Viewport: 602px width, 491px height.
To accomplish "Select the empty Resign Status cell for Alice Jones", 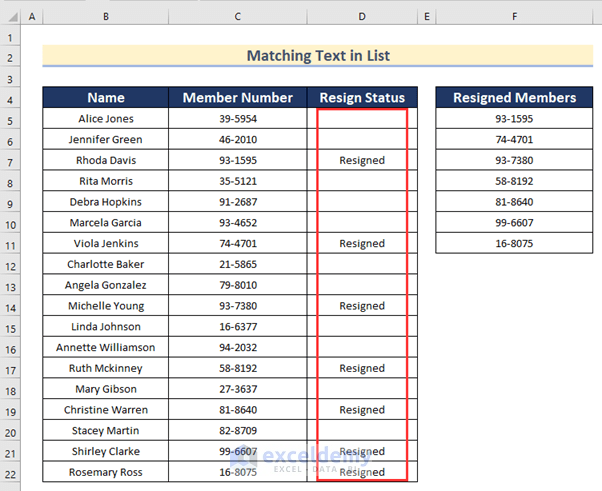I will pyautogui.click(x=362, y=119).
